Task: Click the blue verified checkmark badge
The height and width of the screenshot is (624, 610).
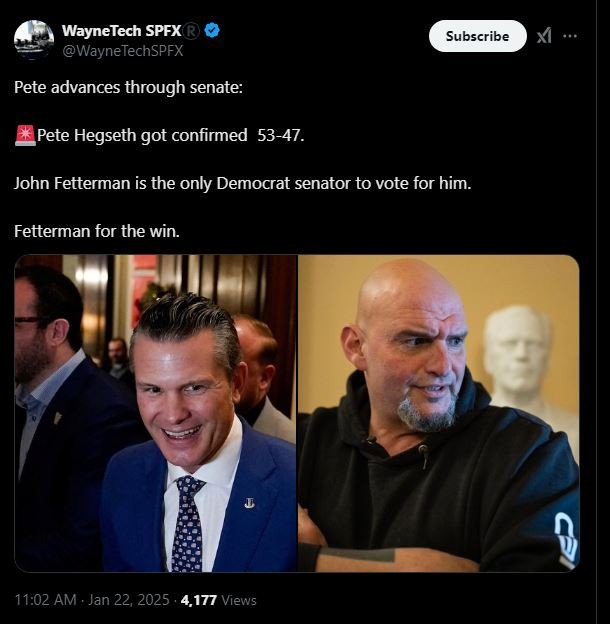Action: pos(212,31)
